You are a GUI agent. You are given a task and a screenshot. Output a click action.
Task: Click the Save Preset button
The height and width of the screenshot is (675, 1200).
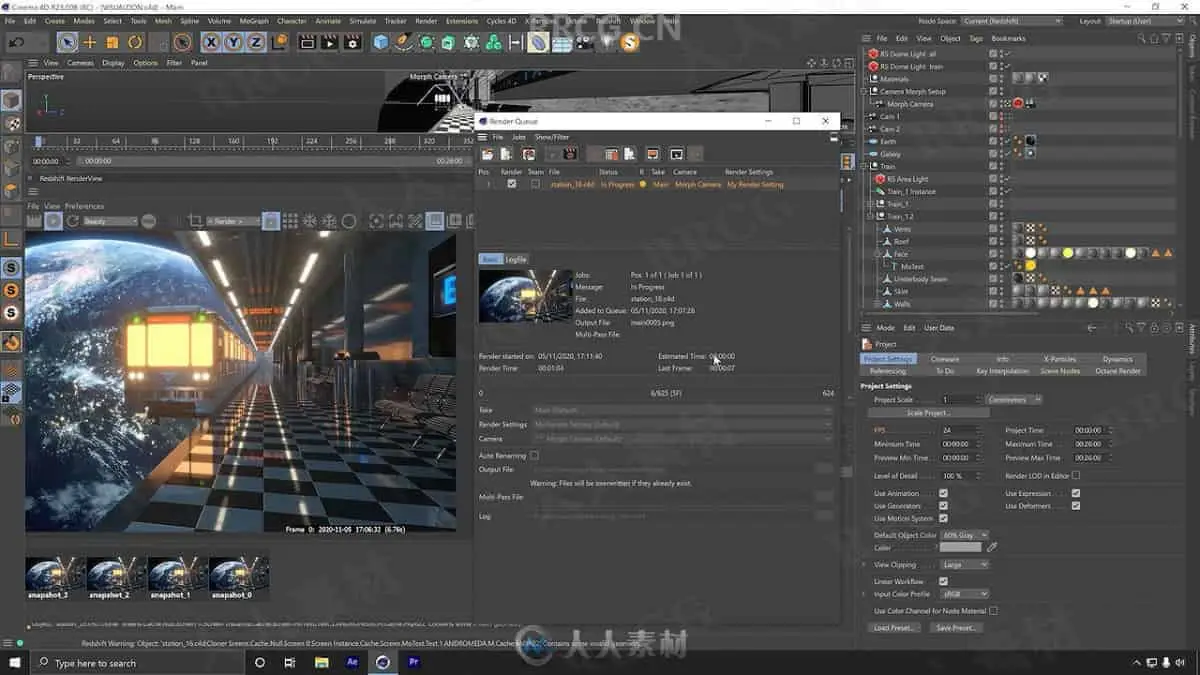click(955, 628)
